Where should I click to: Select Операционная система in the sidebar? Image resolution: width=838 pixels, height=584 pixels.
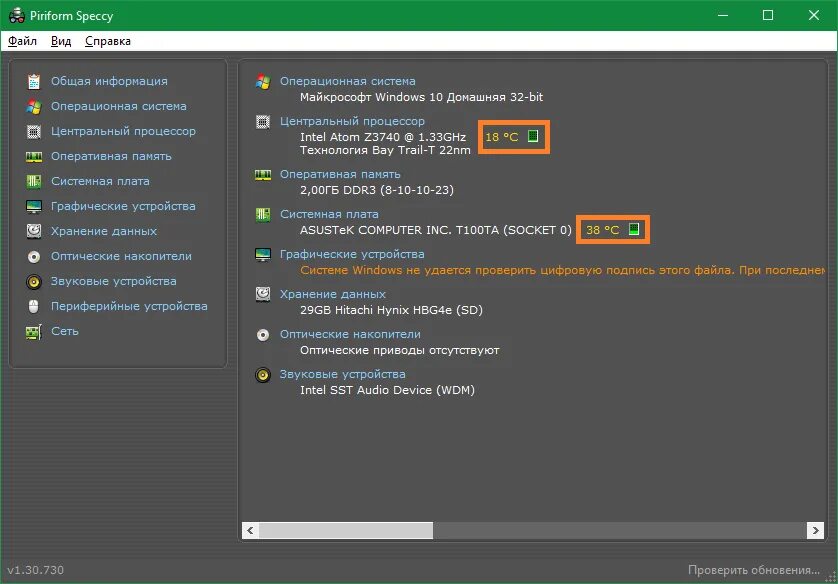pos(119,106)
